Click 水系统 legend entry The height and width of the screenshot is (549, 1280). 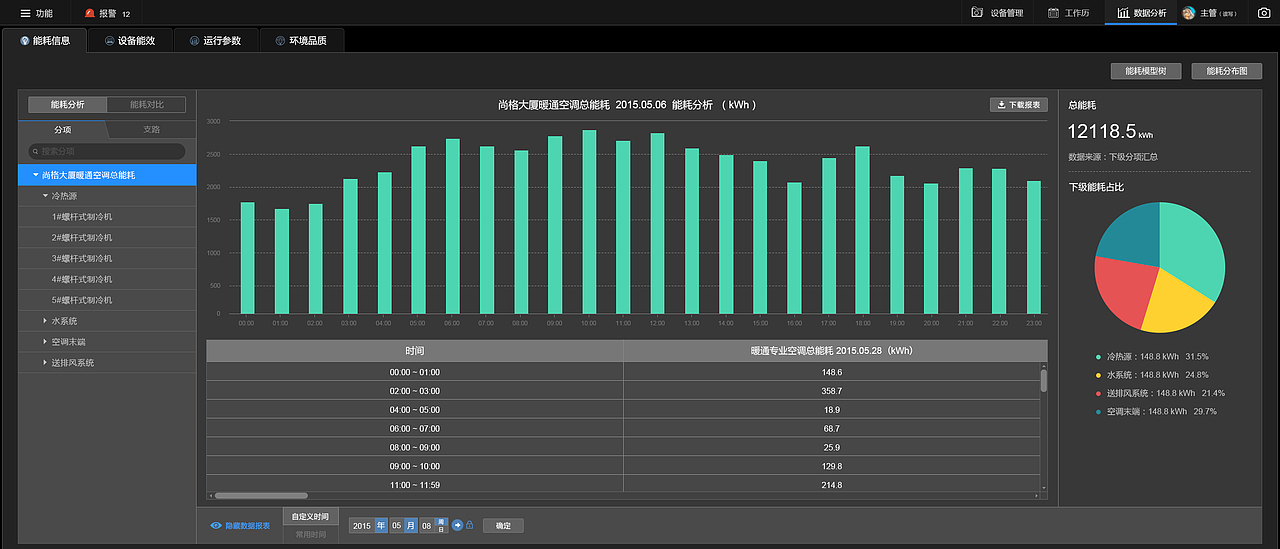(1152, 375)
